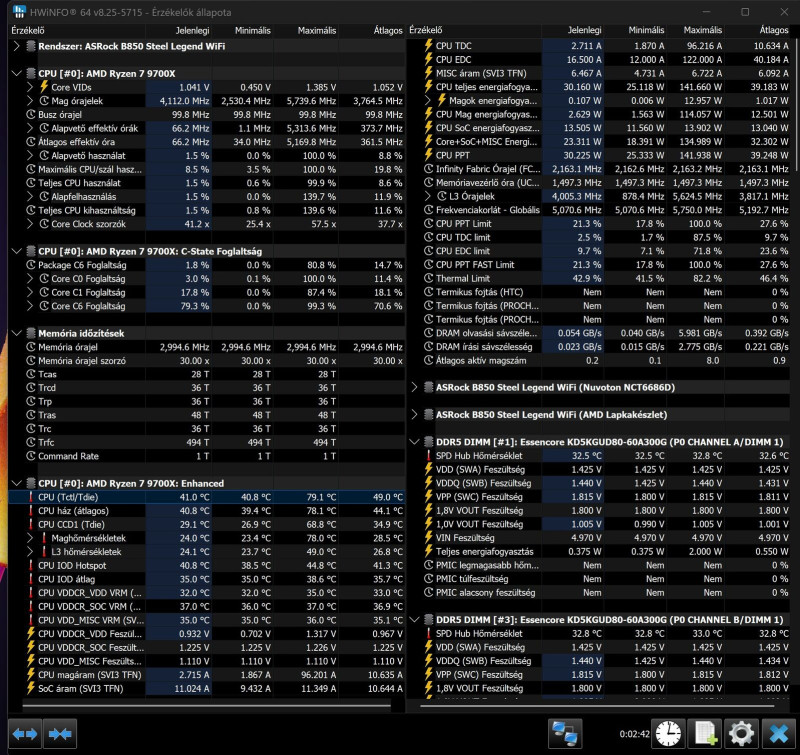This screenshot has height=755, width=800.
Task: Click the 0:02:42 elapsed time readout
Action: point(634,734)
